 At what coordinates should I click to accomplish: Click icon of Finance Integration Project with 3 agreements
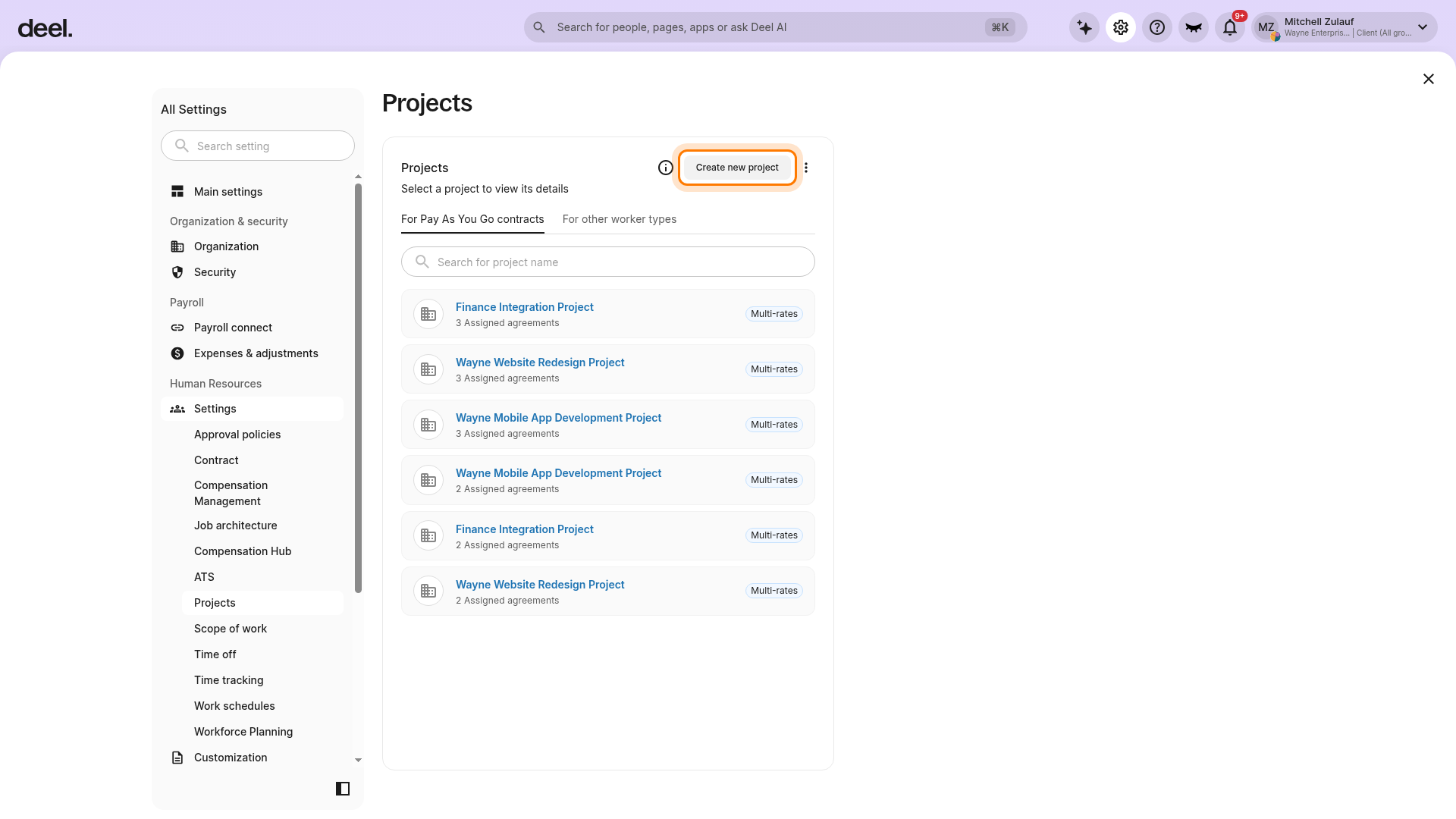[x=428, y=314]
